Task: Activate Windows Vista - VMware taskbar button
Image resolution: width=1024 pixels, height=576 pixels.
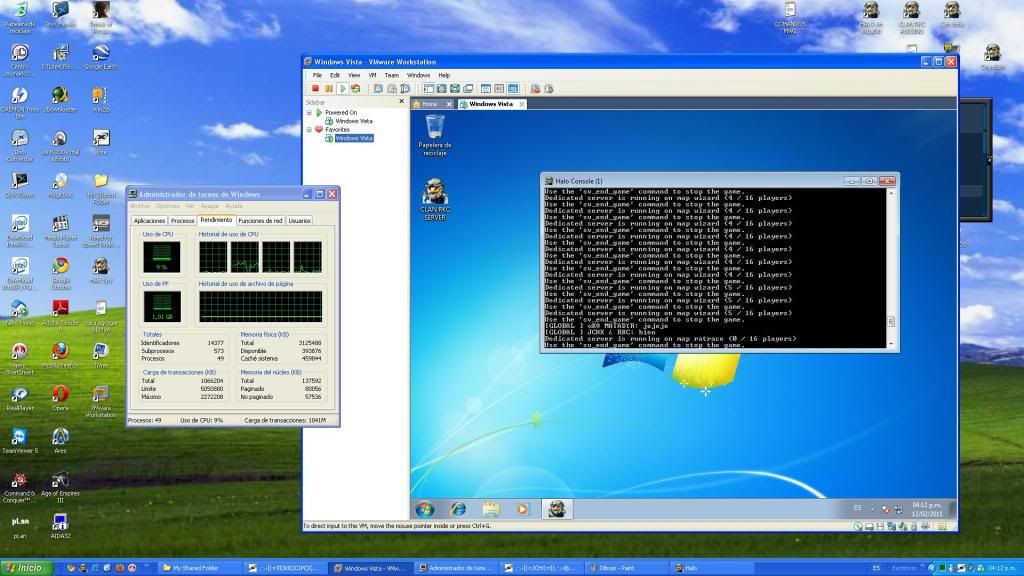Action: [371, 568]
